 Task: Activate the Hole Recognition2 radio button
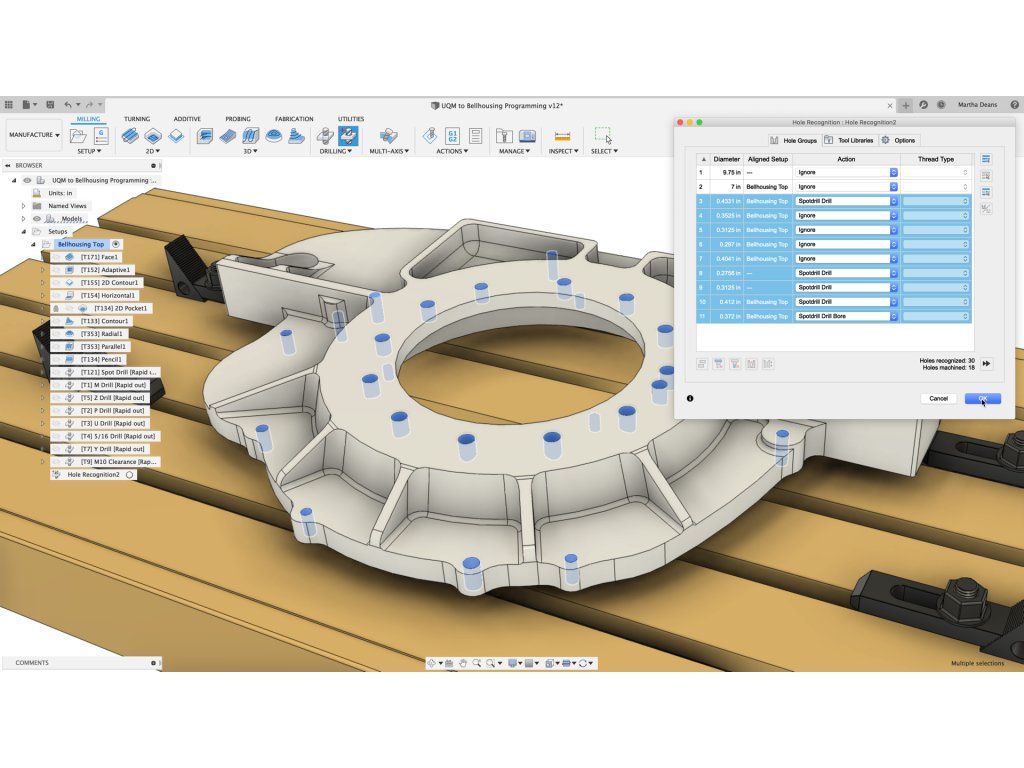[129, 475]
